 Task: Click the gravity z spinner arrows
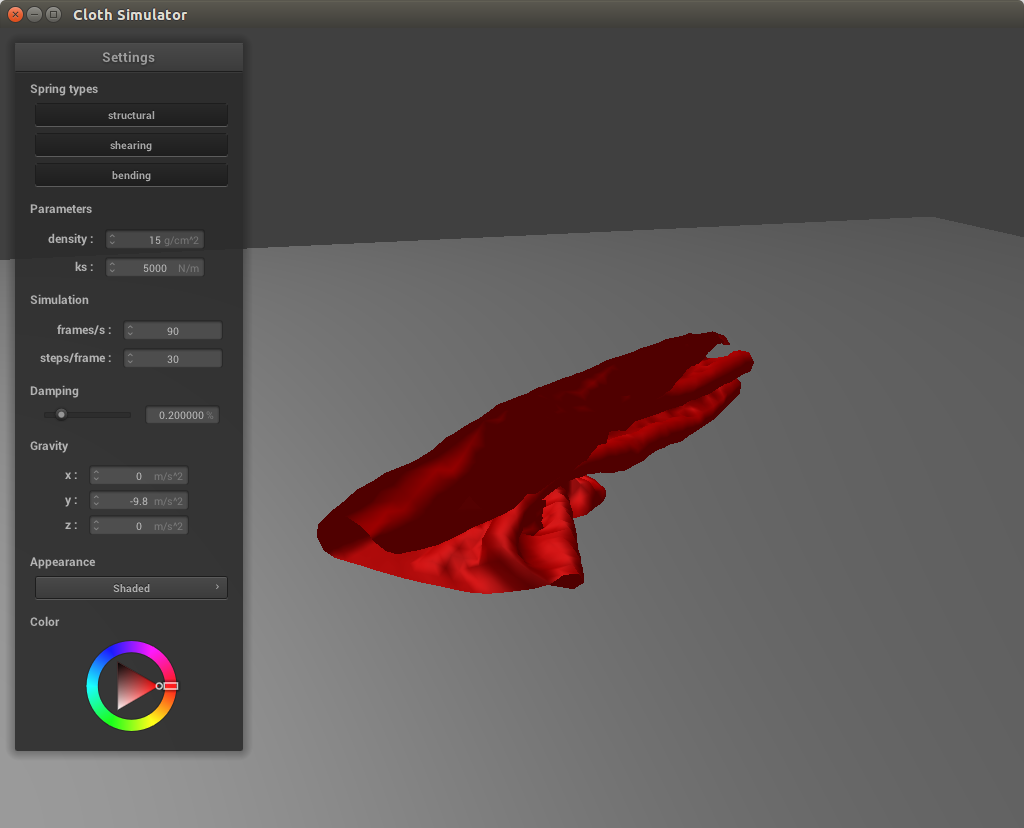coord(97,526)
